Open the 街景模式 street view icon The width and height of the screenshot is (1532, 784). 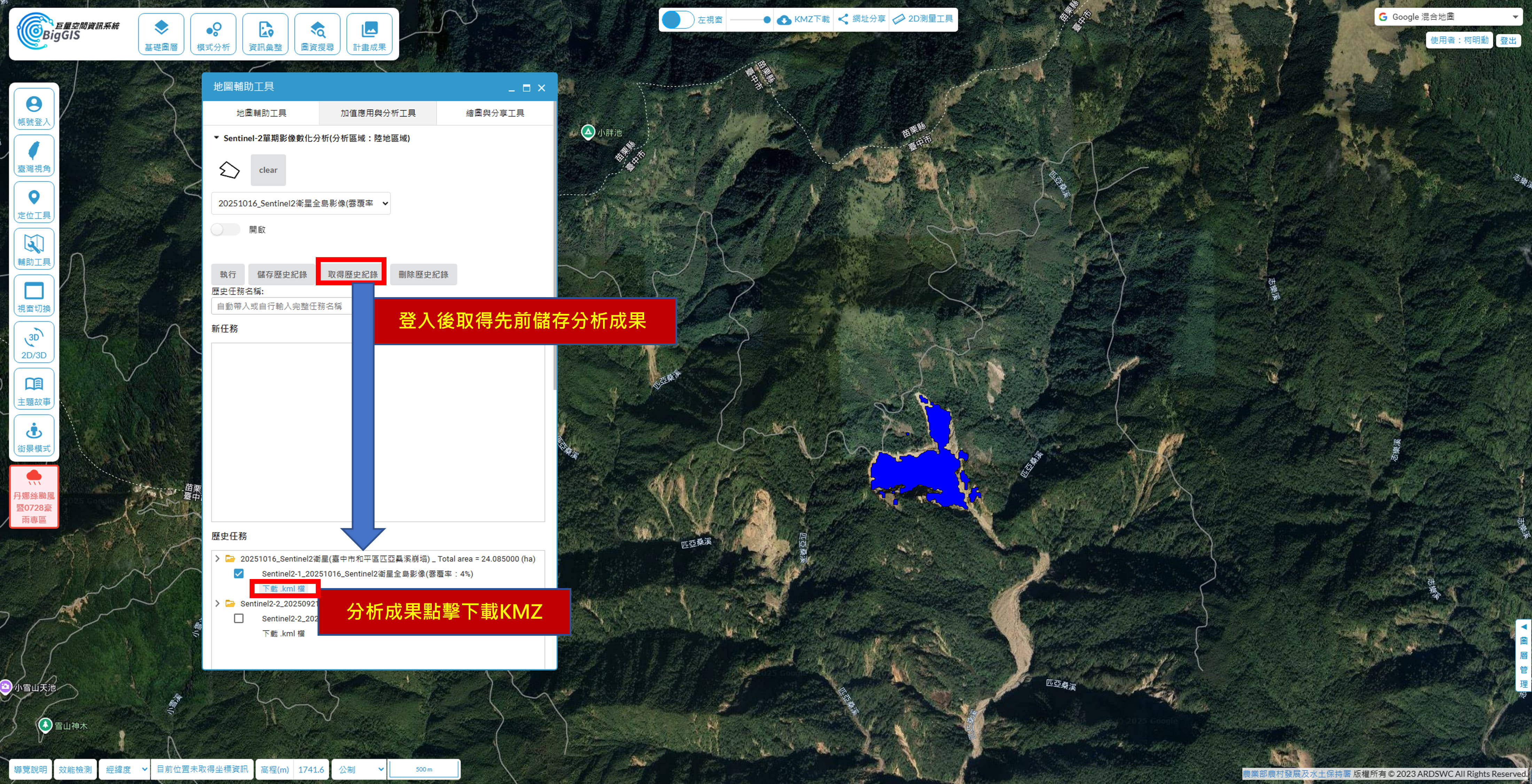click(34, 436)
